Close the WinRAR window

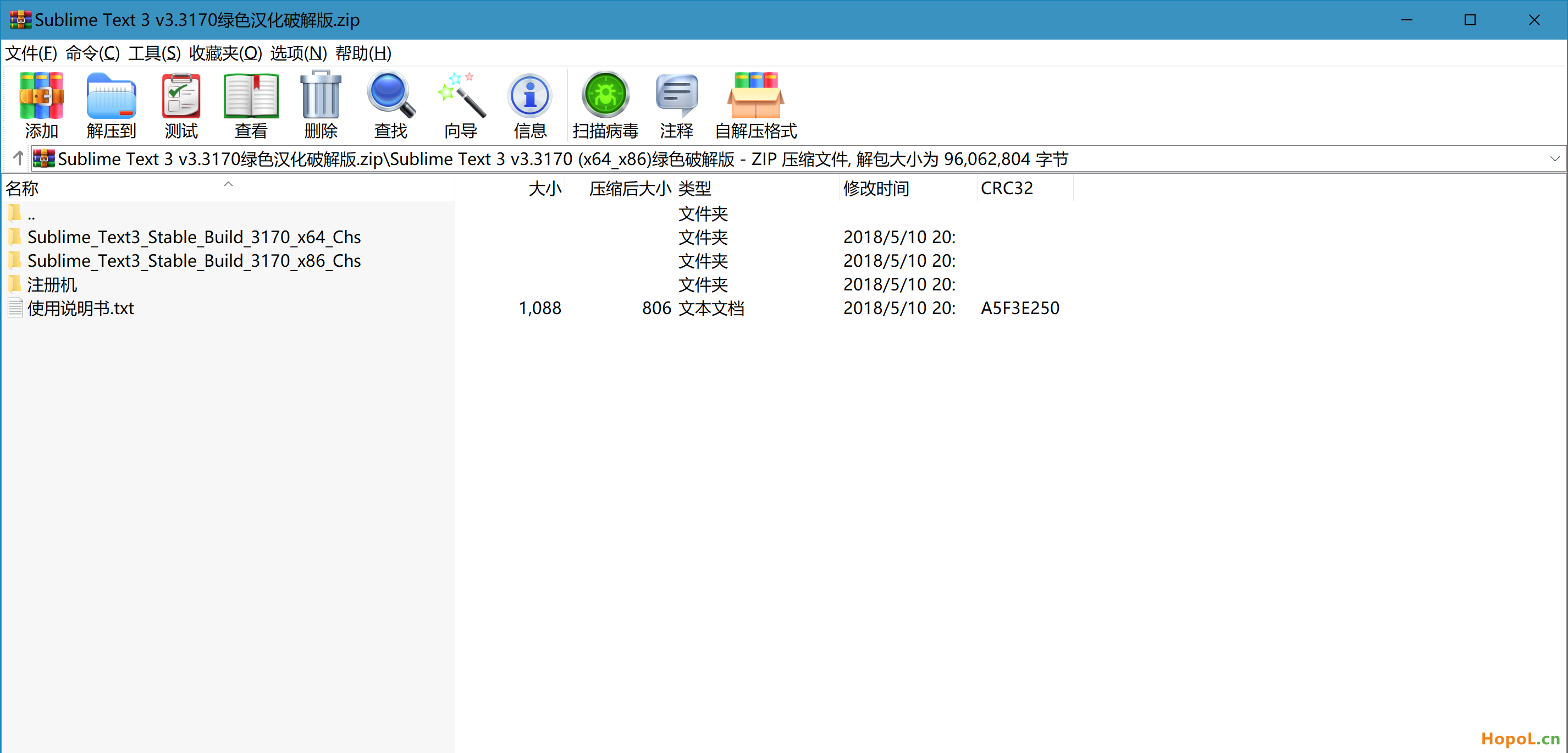click(1534, 20)
